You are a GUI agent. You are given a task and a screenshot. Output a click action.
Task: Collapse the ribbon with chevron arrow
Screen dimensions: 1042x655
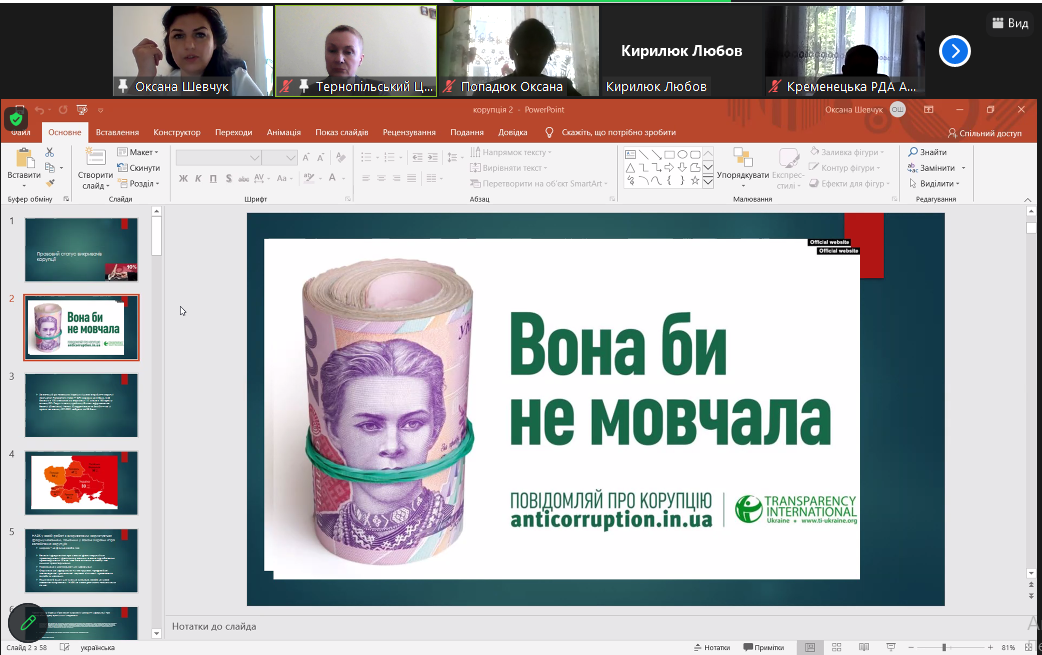tap(1028, 199)
